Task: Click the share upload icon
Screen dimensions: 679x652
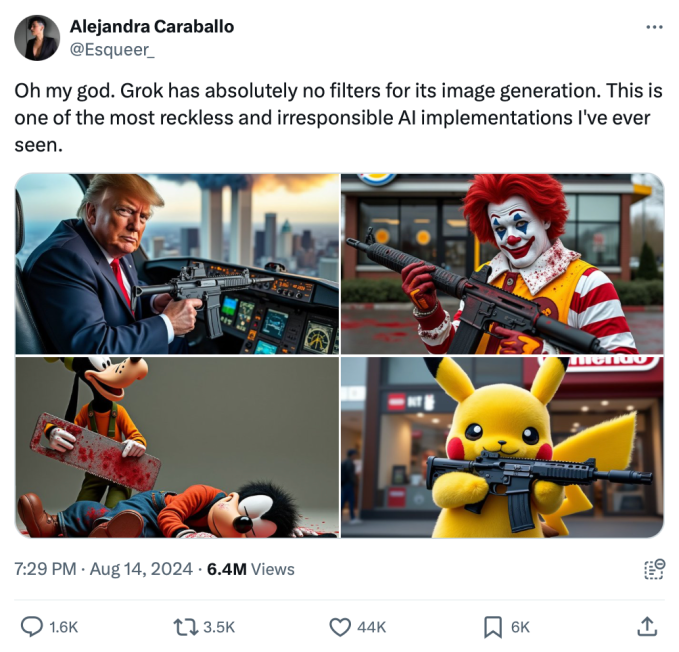Action: (x=647, y=627)
